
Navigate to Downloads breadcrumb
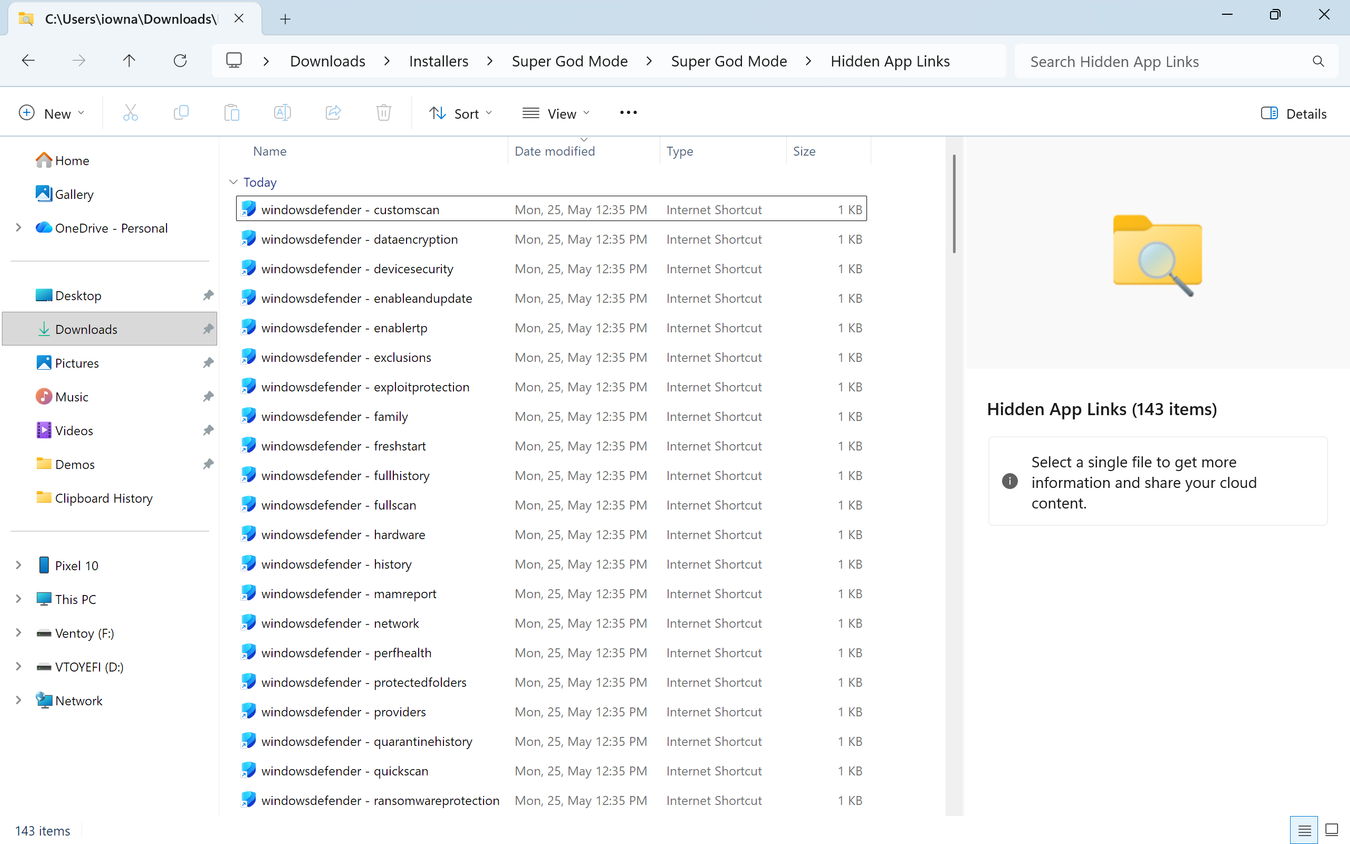[x=328, y=61]
